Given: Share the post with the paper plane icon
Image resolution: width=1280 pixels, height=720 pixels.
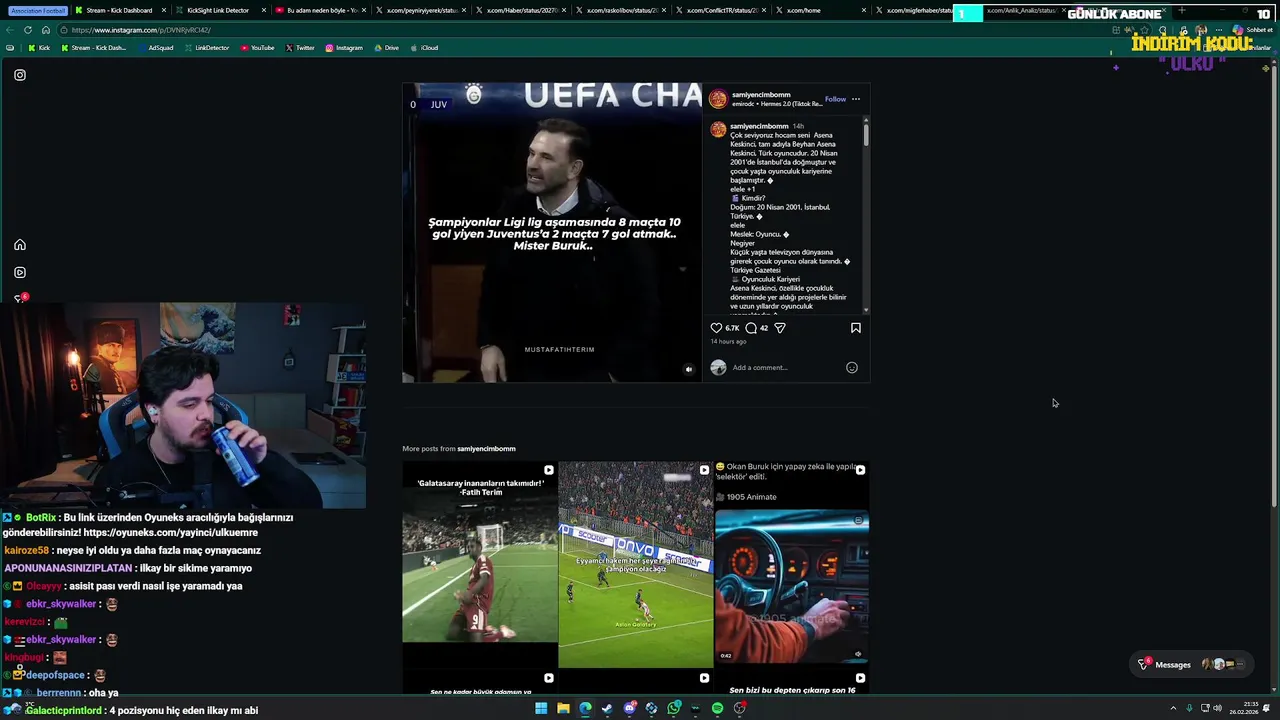Looking at the screenshot, I should pyautogui.click(x=780, y=328).
